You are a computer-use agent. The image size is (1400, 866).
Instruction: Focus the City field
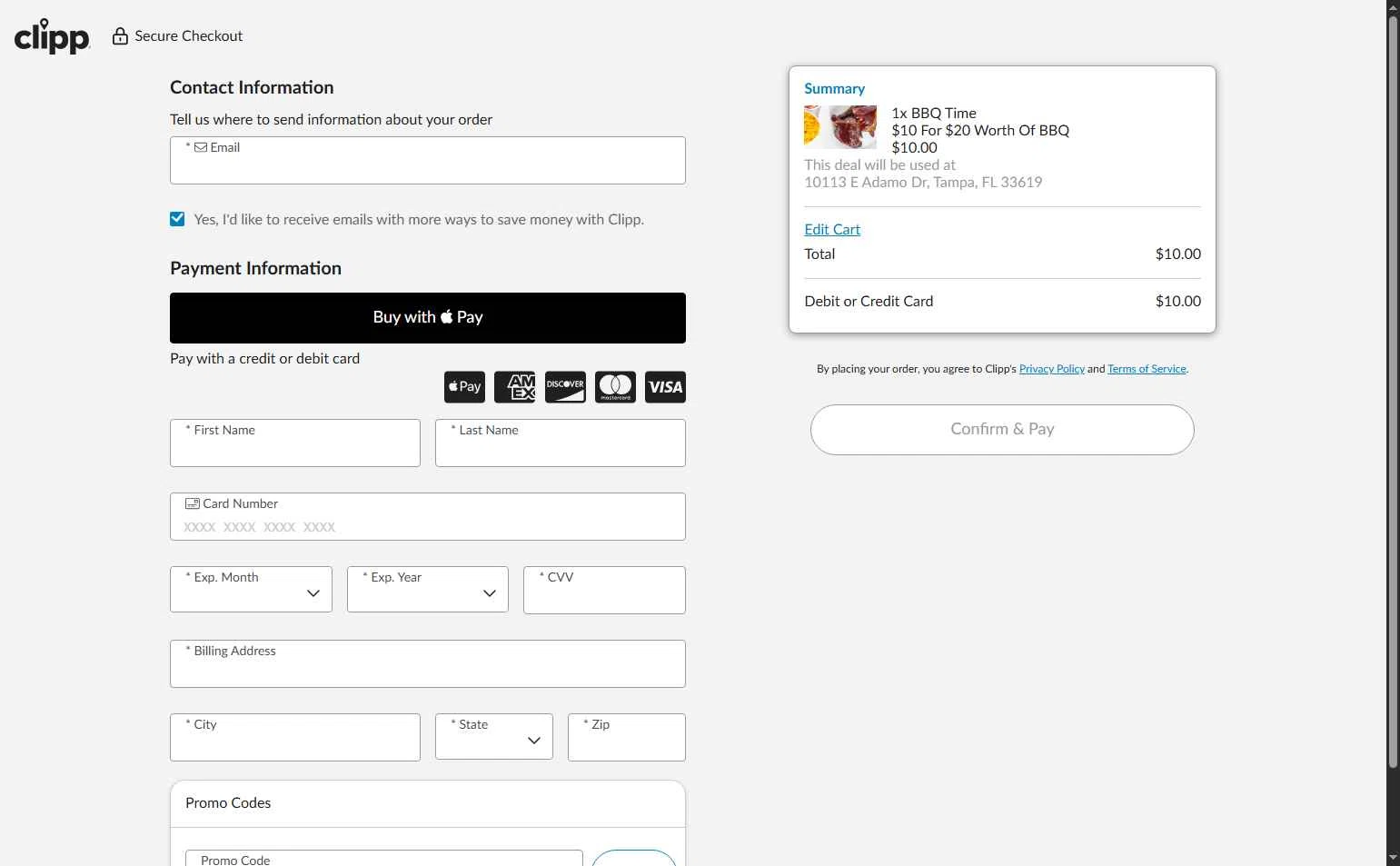pos(295,737)
